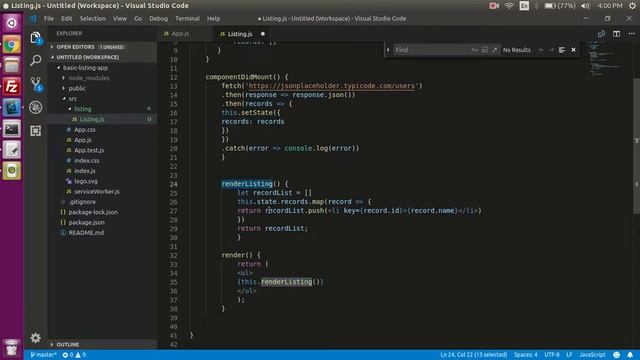Open the Go menu
Viewport: 640px width, 360px height.
click(x=138, y=18)
